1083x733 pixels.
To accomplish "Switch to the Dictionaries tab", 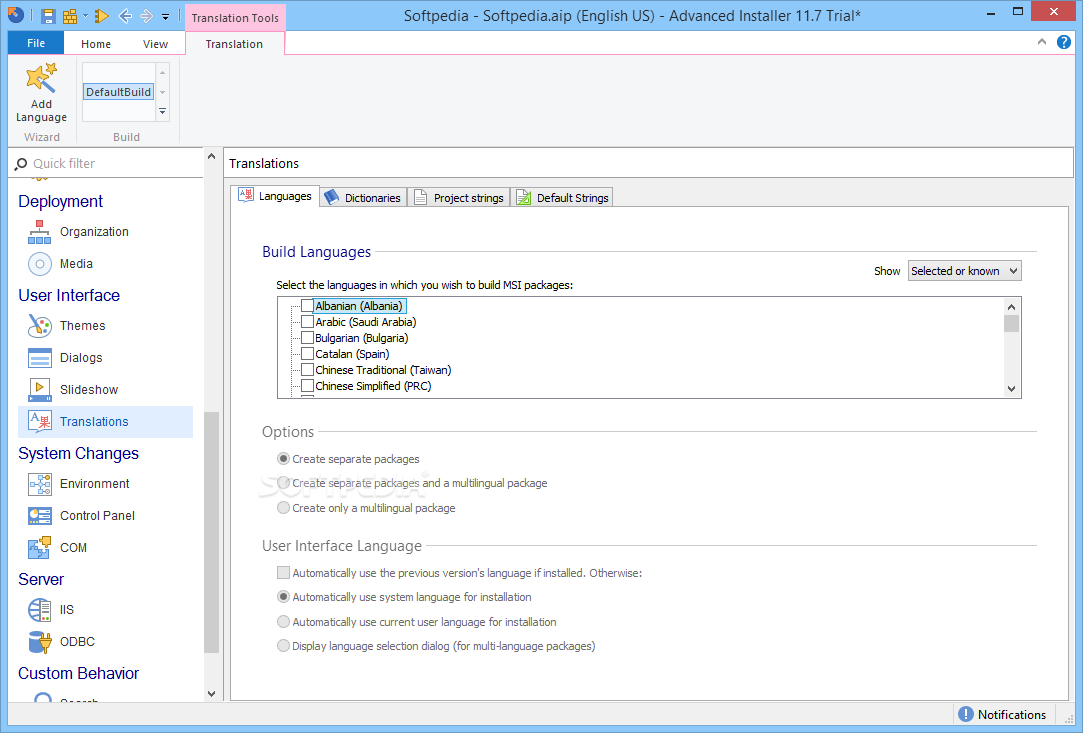I will point(363,198).
